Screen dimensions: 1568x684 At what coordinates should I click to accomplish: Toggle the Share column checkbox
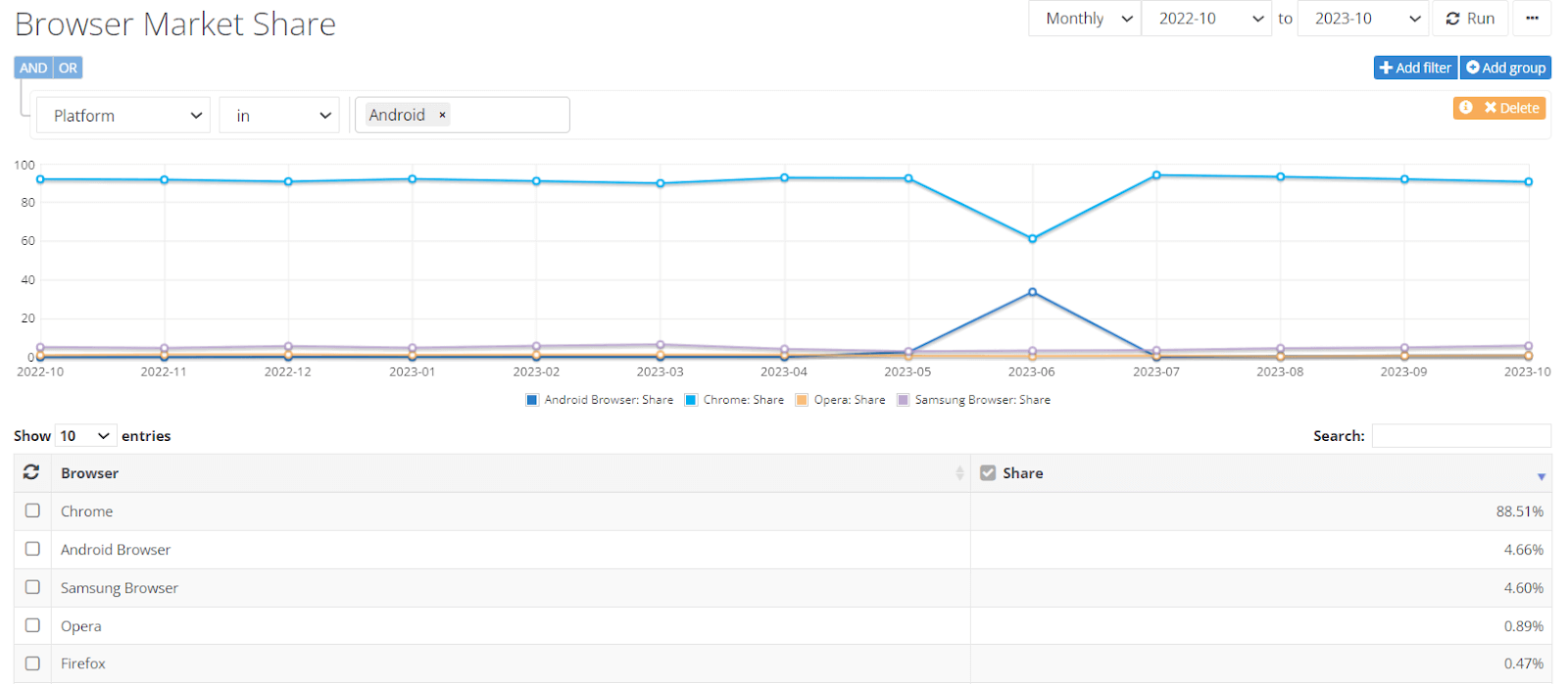988,472
